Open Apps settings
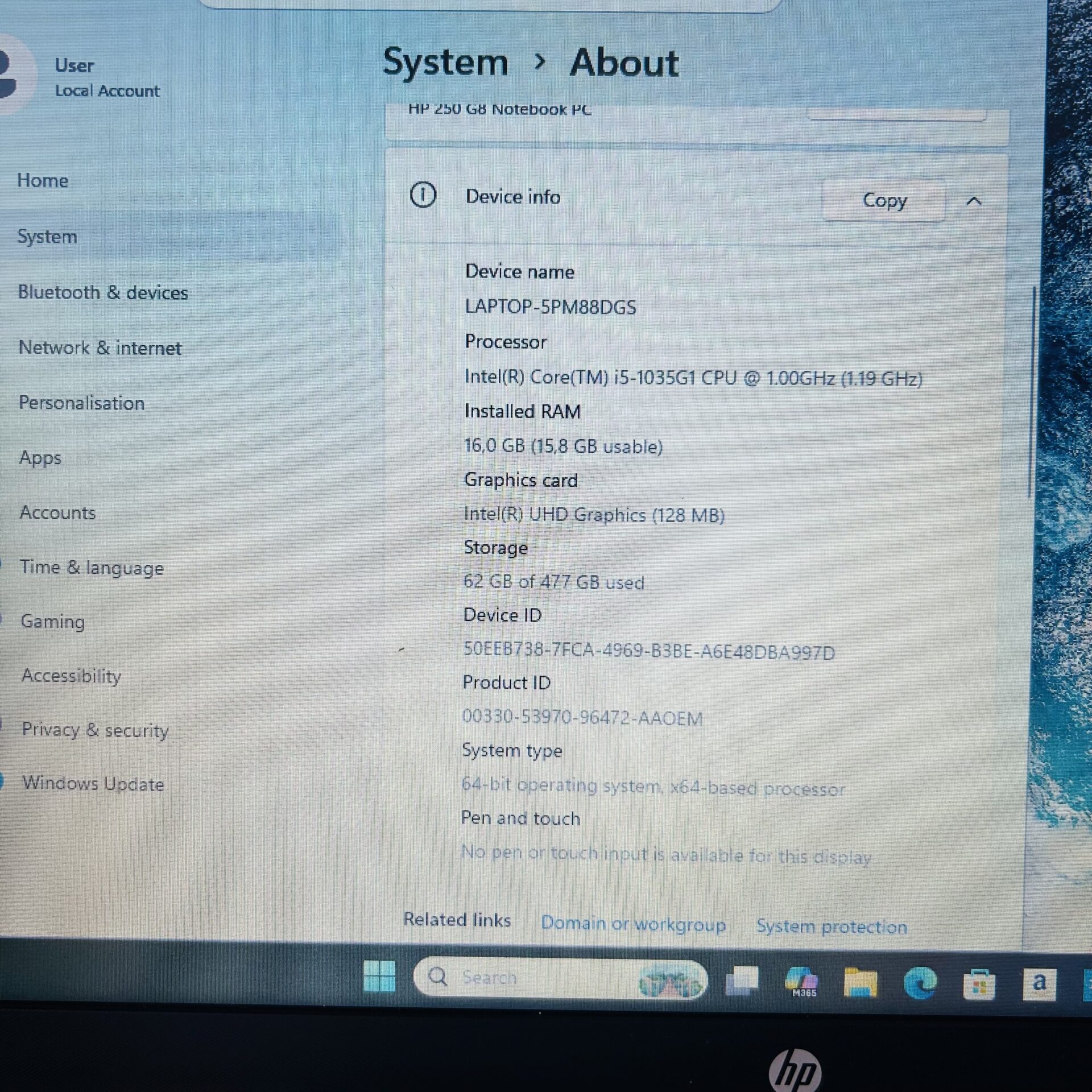This screenshot has height=1092, width=1092. tap(40, 458)
